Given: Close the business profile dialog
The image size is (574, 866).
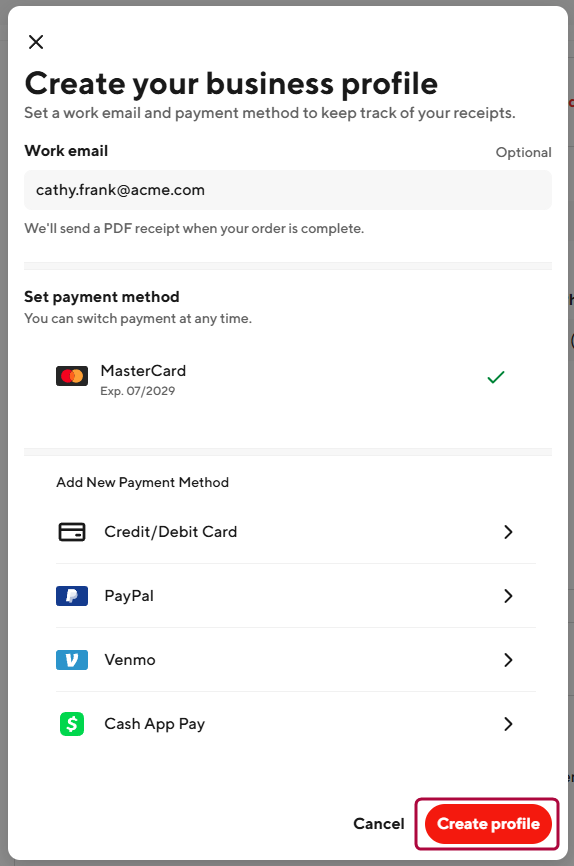Looking at the screenshot, I should click(36, 42).
